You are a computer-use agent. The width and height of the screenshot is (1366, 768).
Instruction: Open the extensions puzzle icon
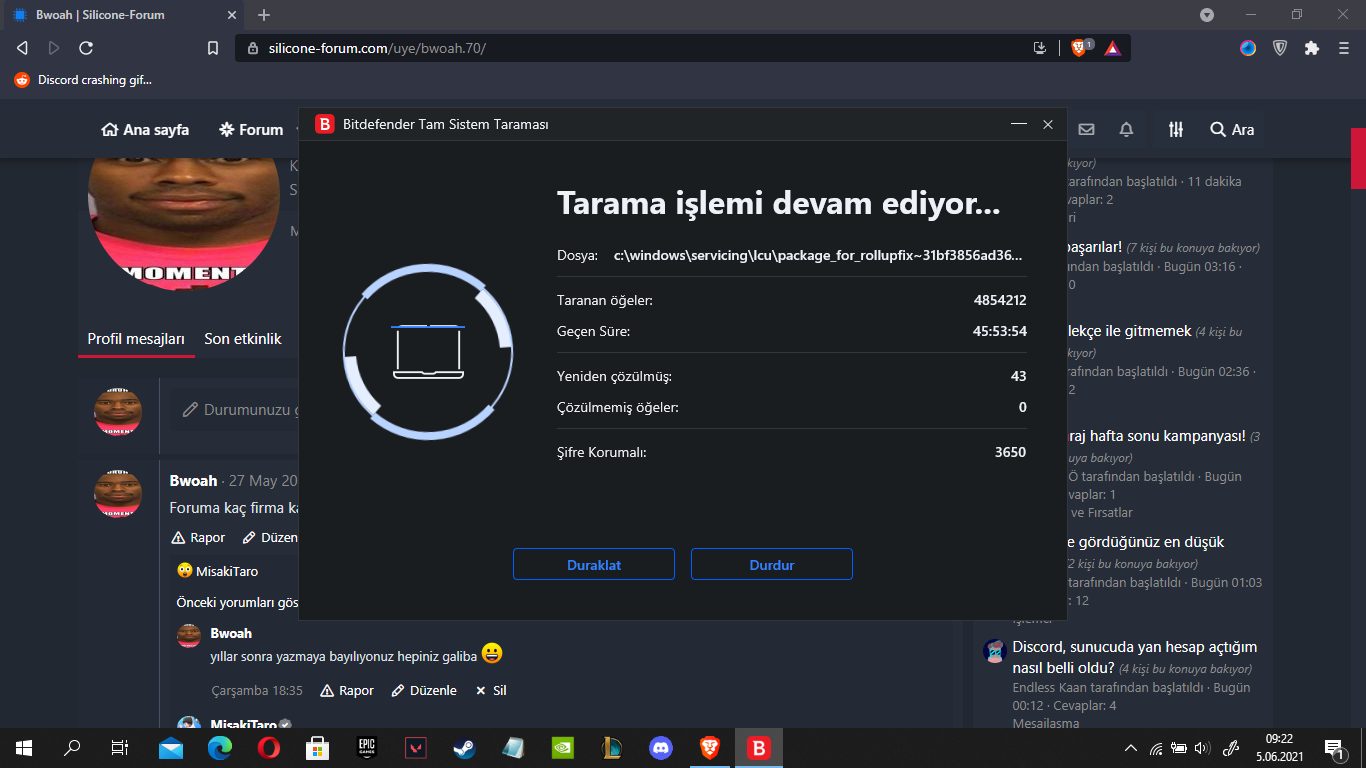tap(1312, 47)
